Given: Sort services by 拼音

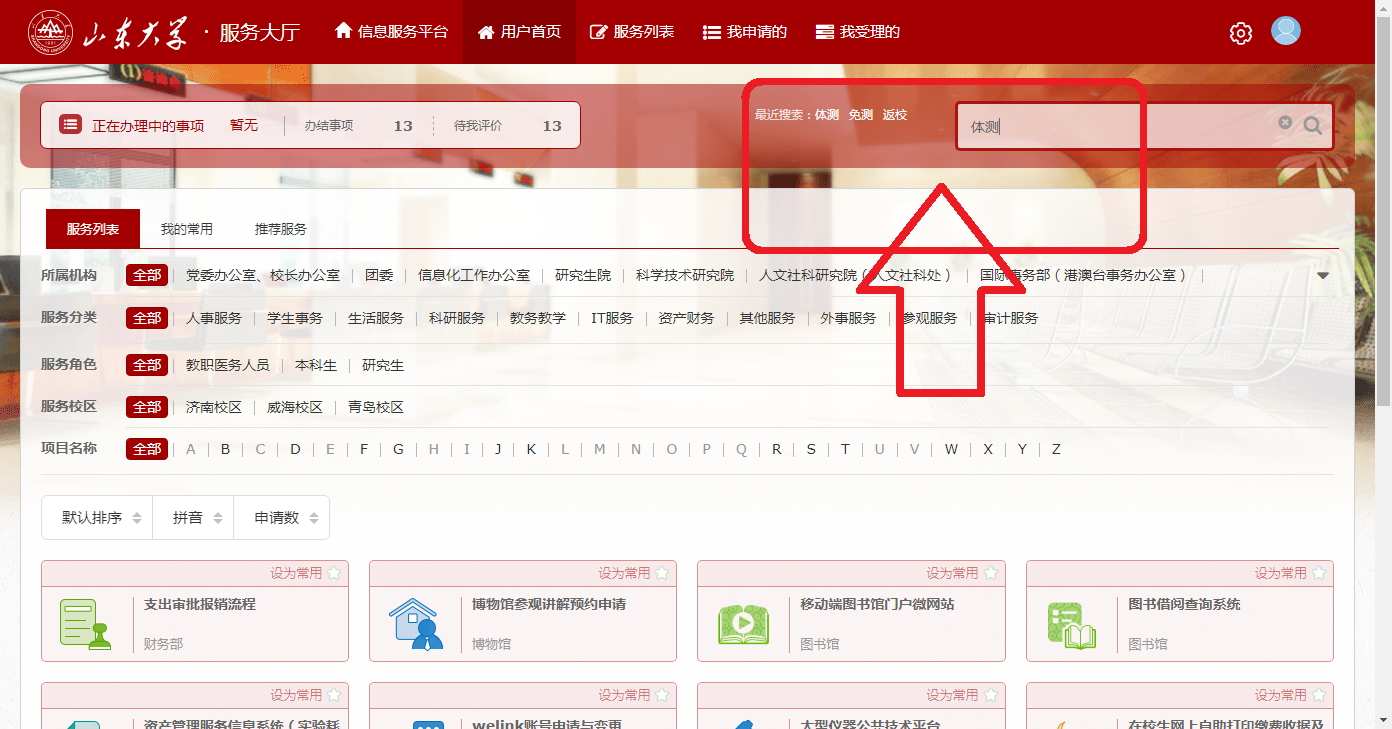Looking at the screenshot, I should (x=192, y=518).
